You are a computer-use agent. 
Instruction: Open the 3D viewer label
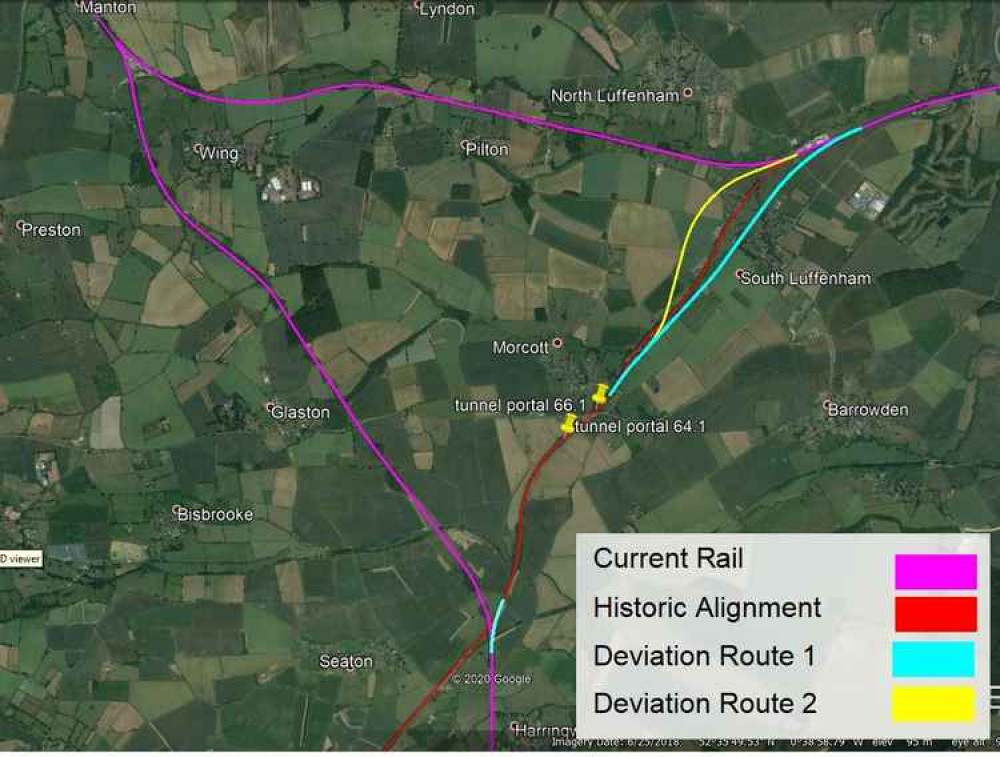tap(20, 559)
